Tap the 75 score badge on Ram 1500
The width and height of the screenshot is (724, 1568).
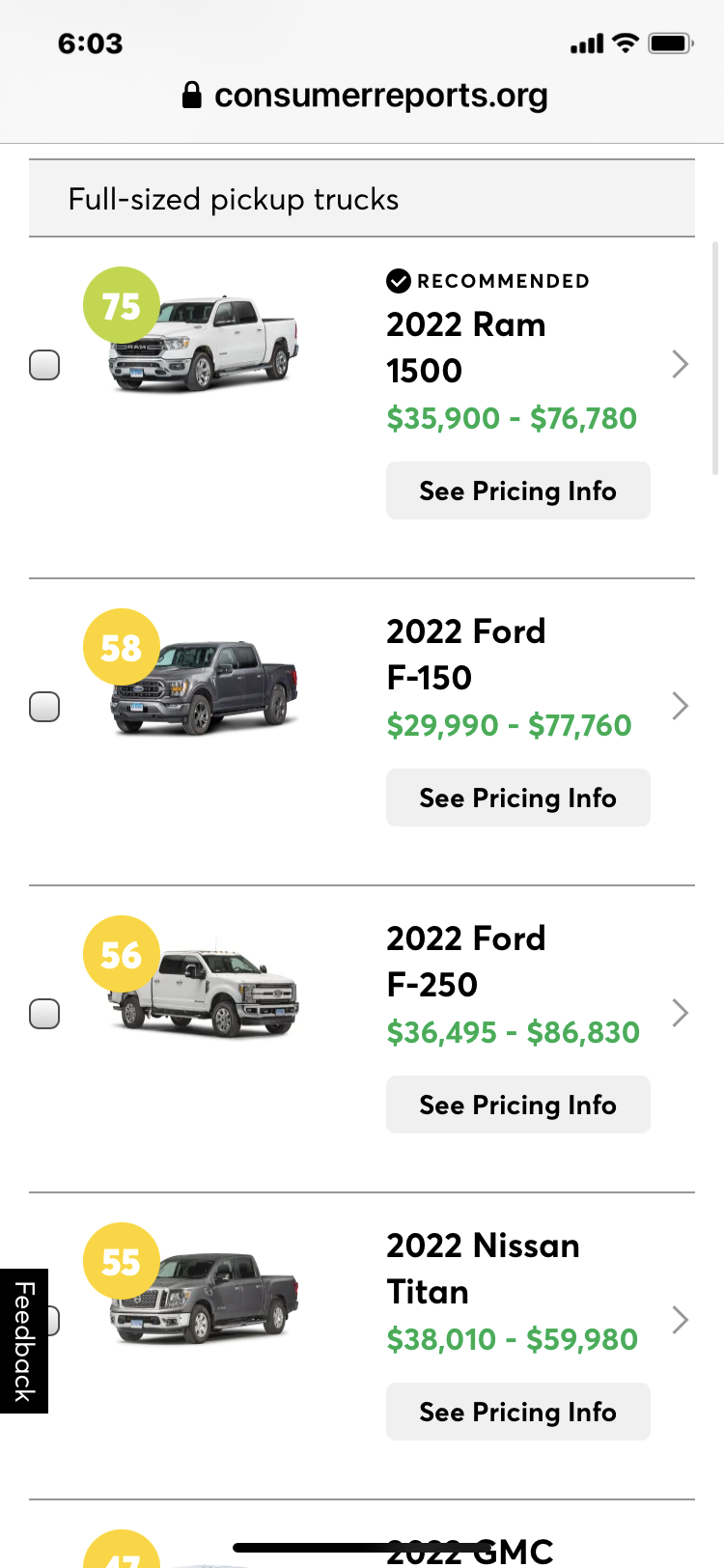[122, 305]
